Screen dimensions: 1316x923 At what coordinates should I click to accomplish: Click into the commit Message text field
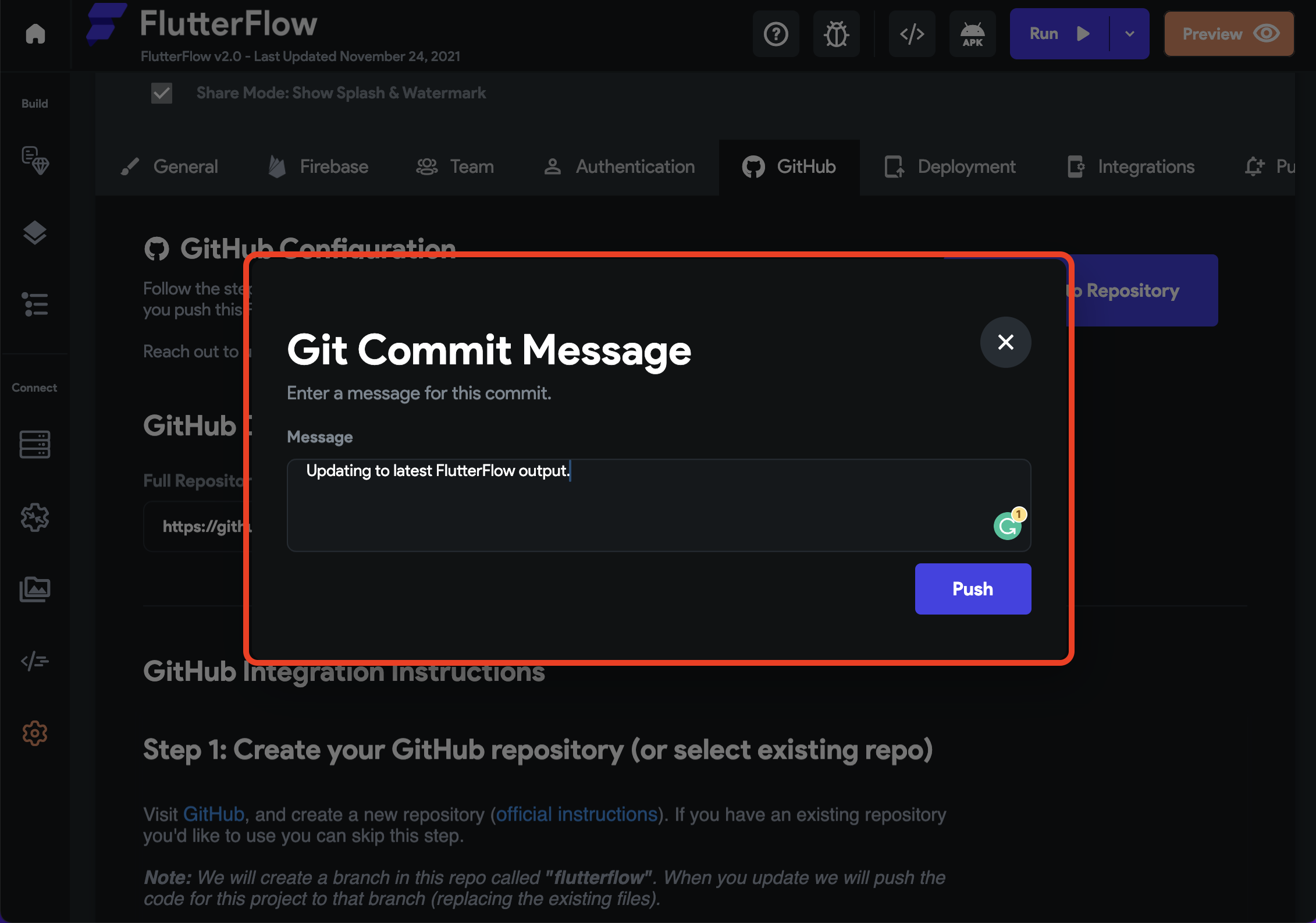(659, 505)
